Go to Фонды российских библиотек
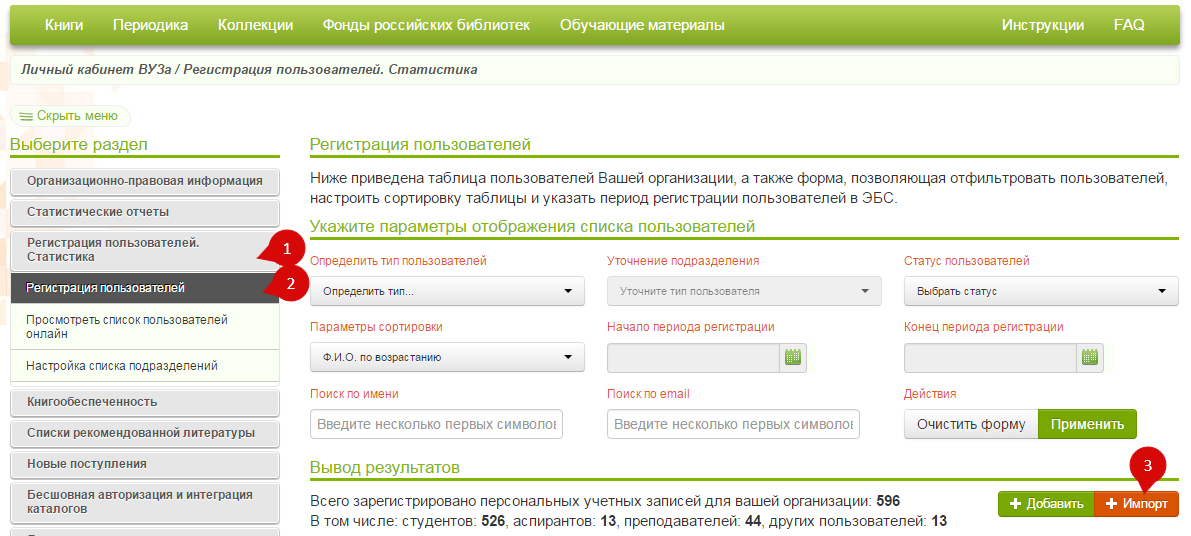 pyautogui.click(x=426, y=25)
